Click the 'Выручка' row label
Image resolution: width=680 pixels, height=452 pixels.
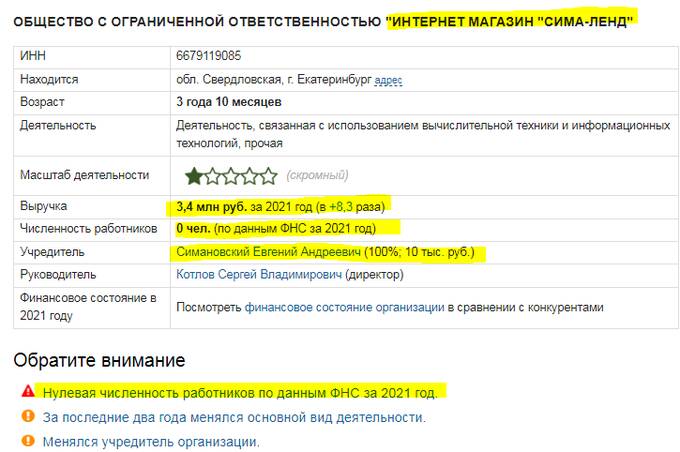point(43,206)
